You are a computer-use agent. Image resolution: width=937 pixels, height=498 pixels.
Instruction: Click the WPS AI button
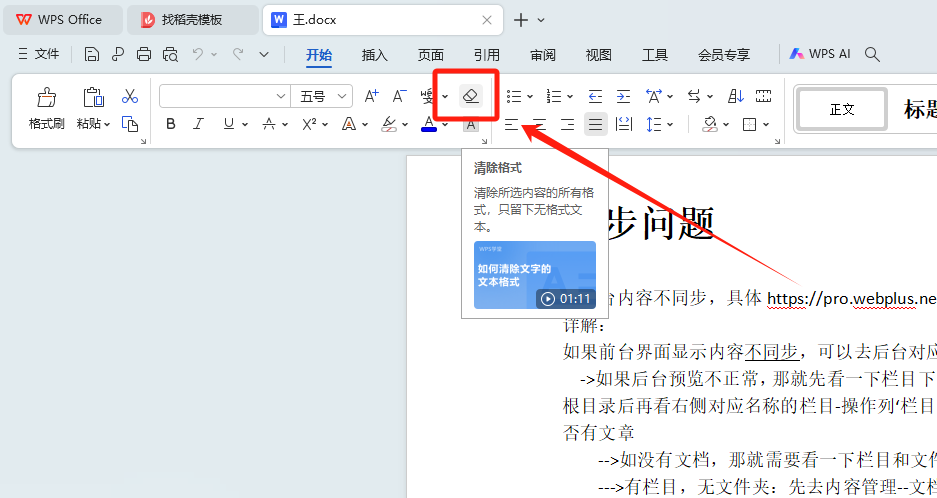820,54
